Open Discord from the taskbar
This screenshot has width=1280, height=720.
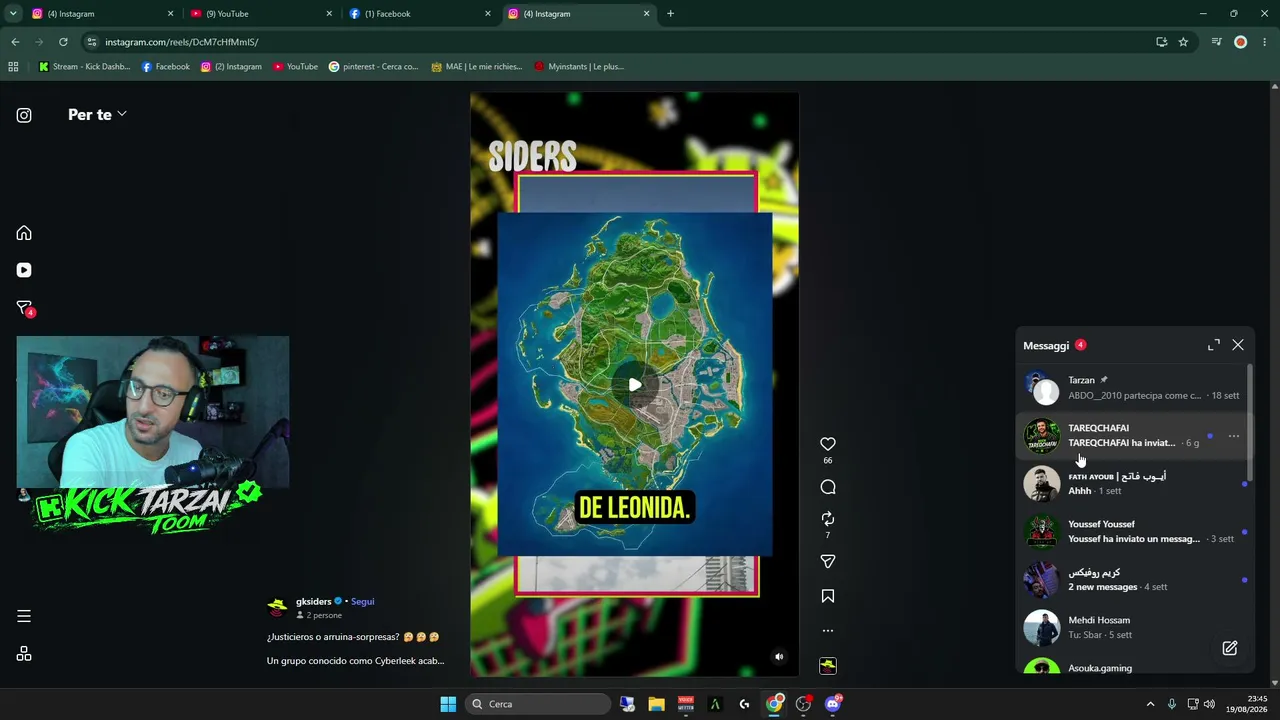833,704
